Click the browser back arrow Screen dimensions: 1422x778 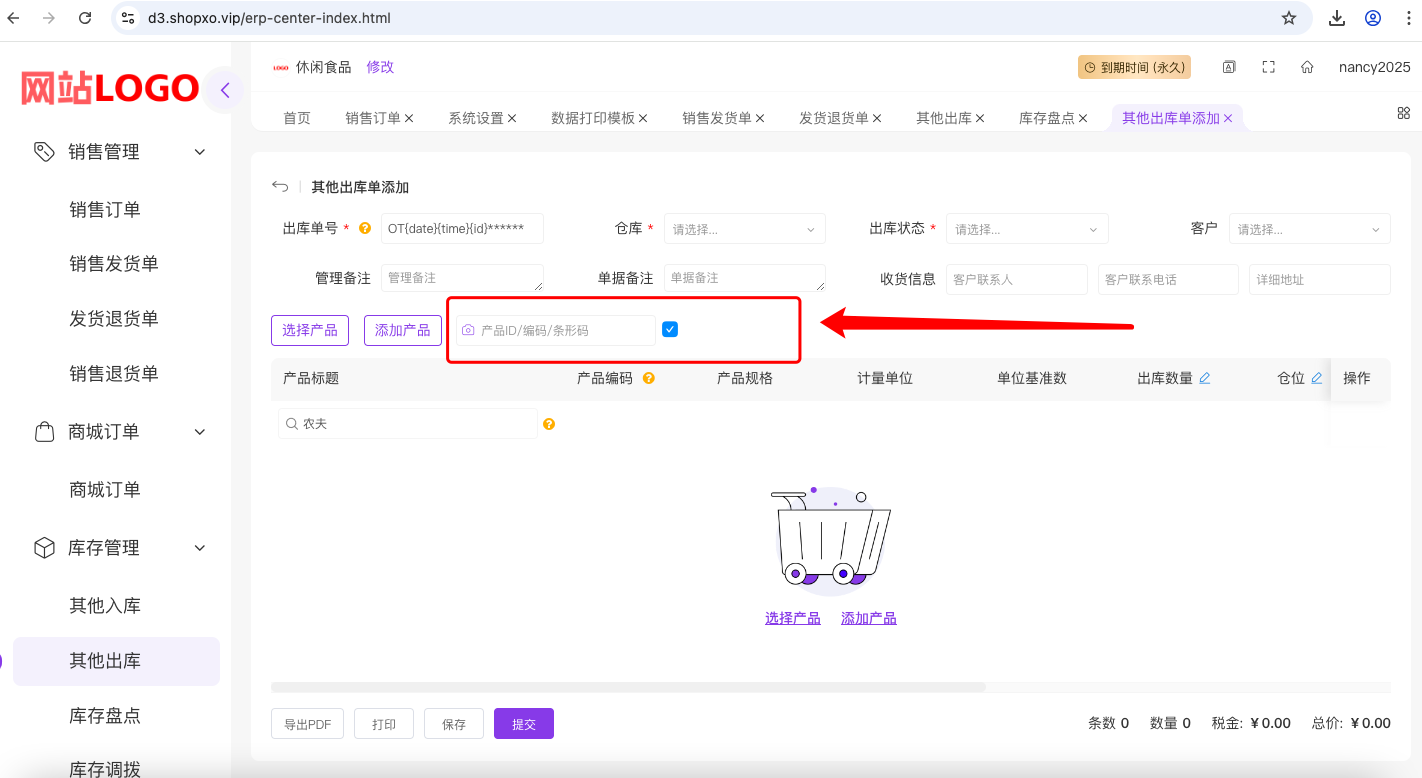[14, 18]
